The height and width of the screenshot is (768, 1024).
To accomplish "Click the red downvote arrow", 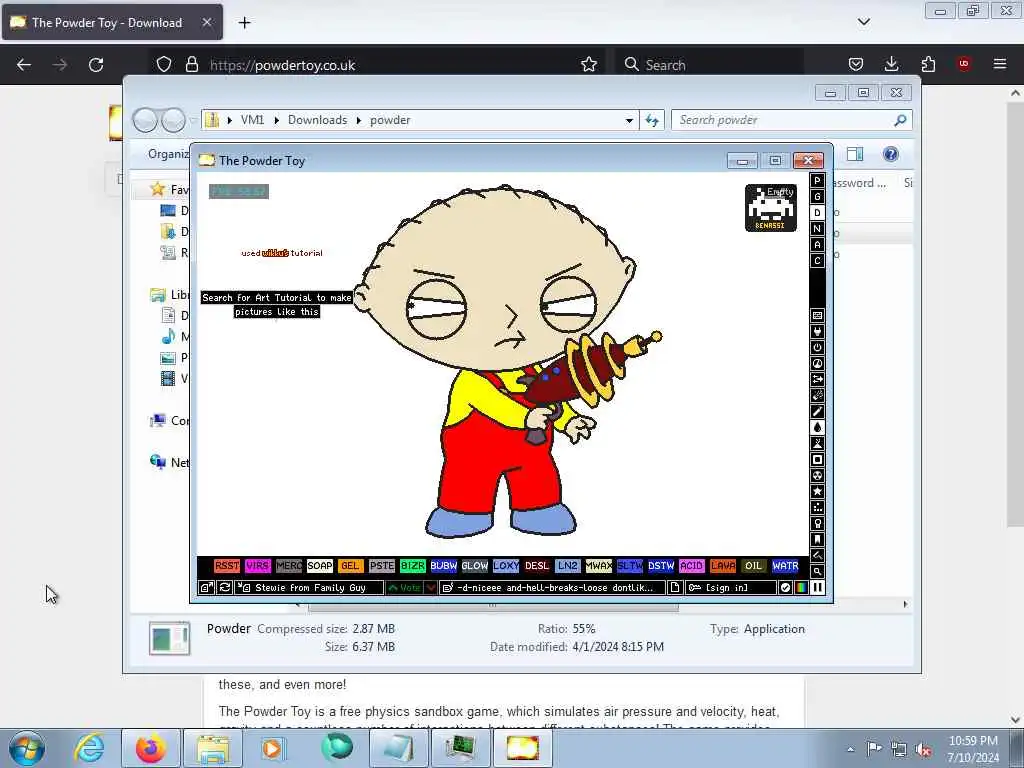I will click(431, 588).
